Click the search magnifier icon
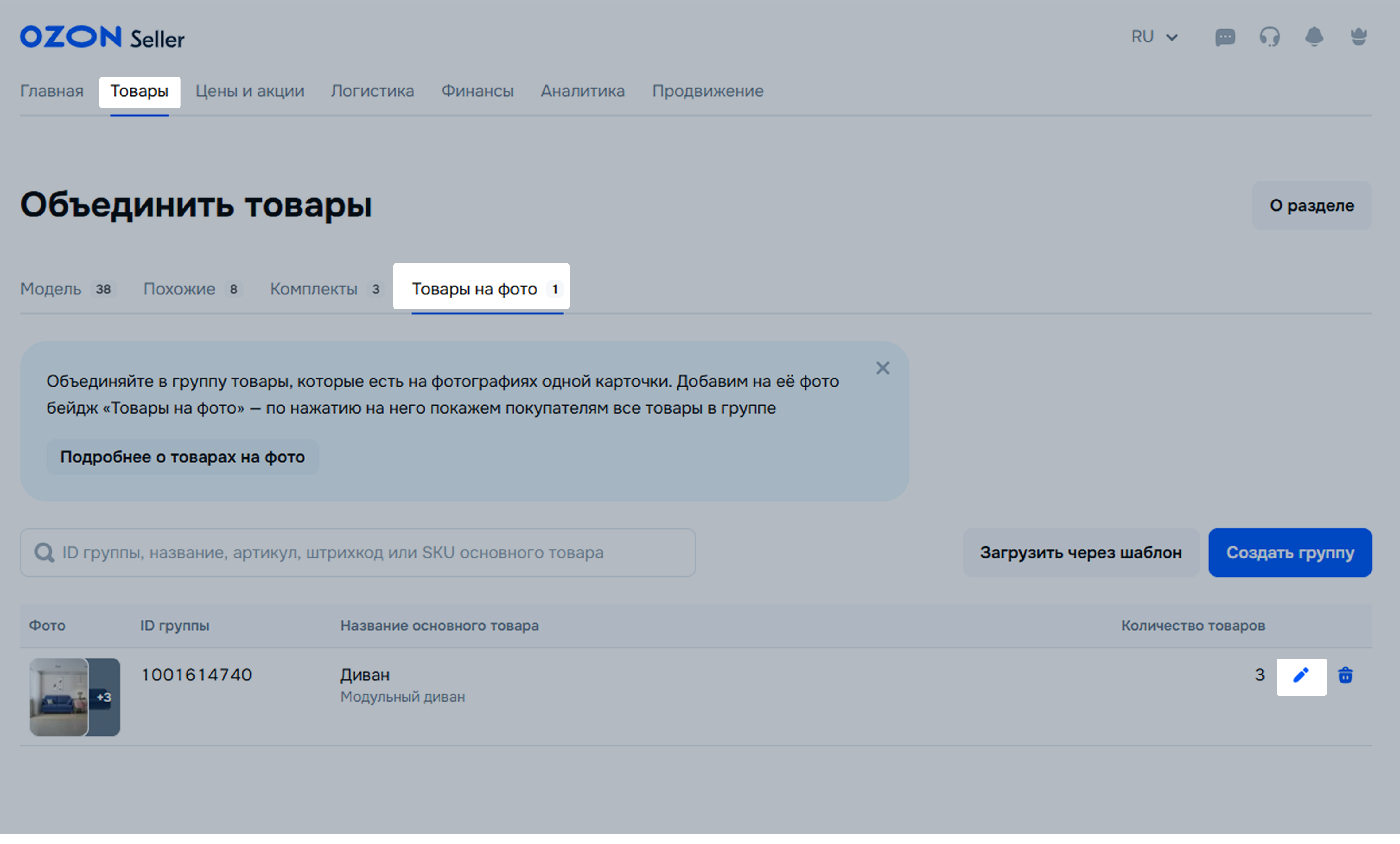Image resolution: width=1400 pixels, height=844 pixels. click(x=44, y=552)
